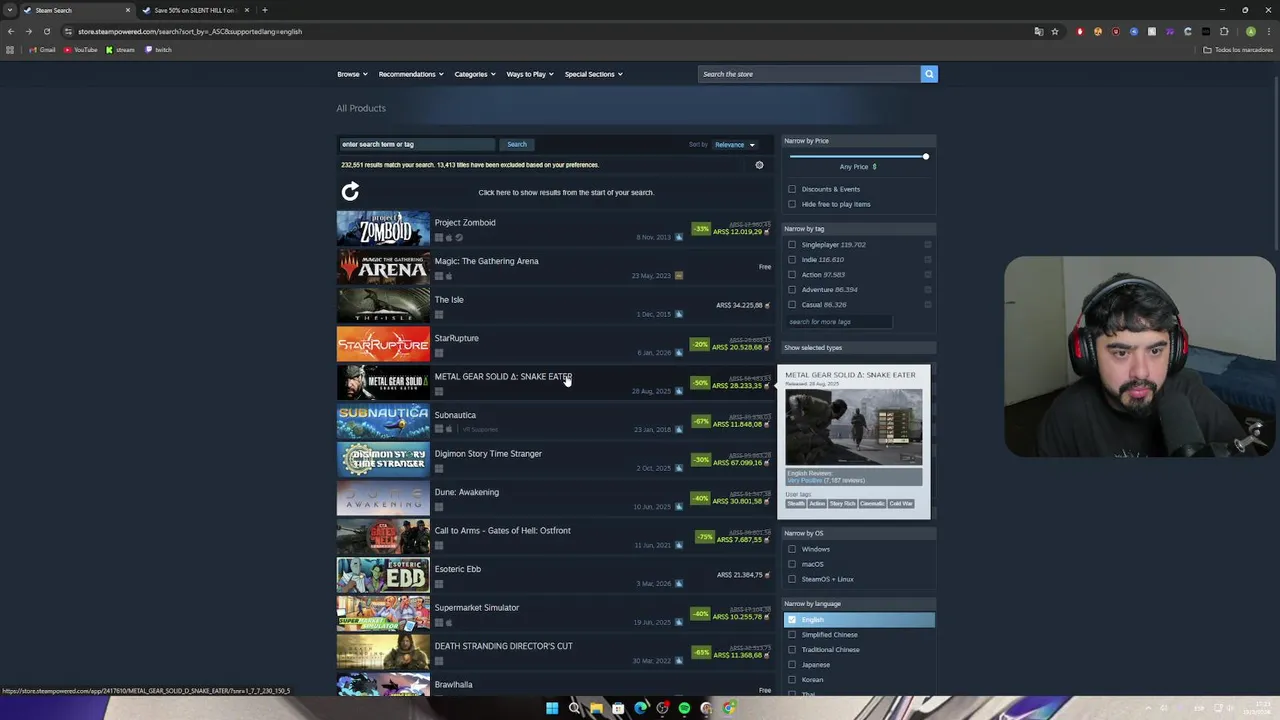Click the translate page icon in address bar
Screen dimensions: 1280x720
(x=1038, y=31)
